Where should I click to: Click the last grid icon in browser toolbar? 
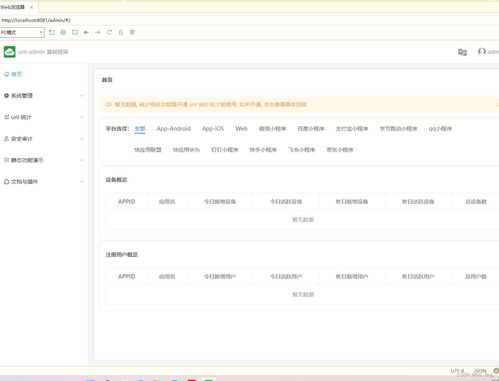pyautogui.click(x=132, y=32)
